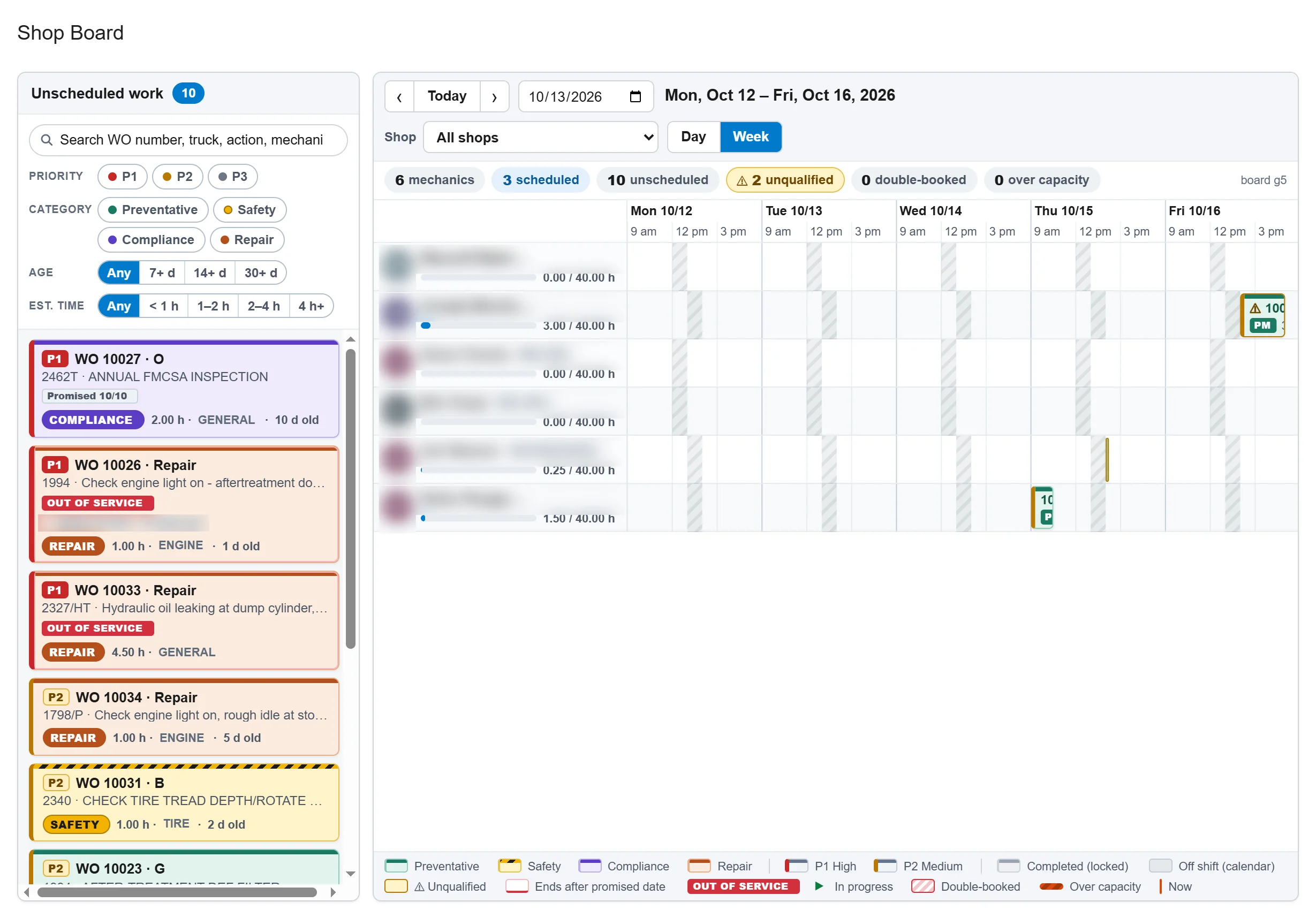Focus the work order search field
This screenshot has width=1316, height=910.
(x=188, y=140)
